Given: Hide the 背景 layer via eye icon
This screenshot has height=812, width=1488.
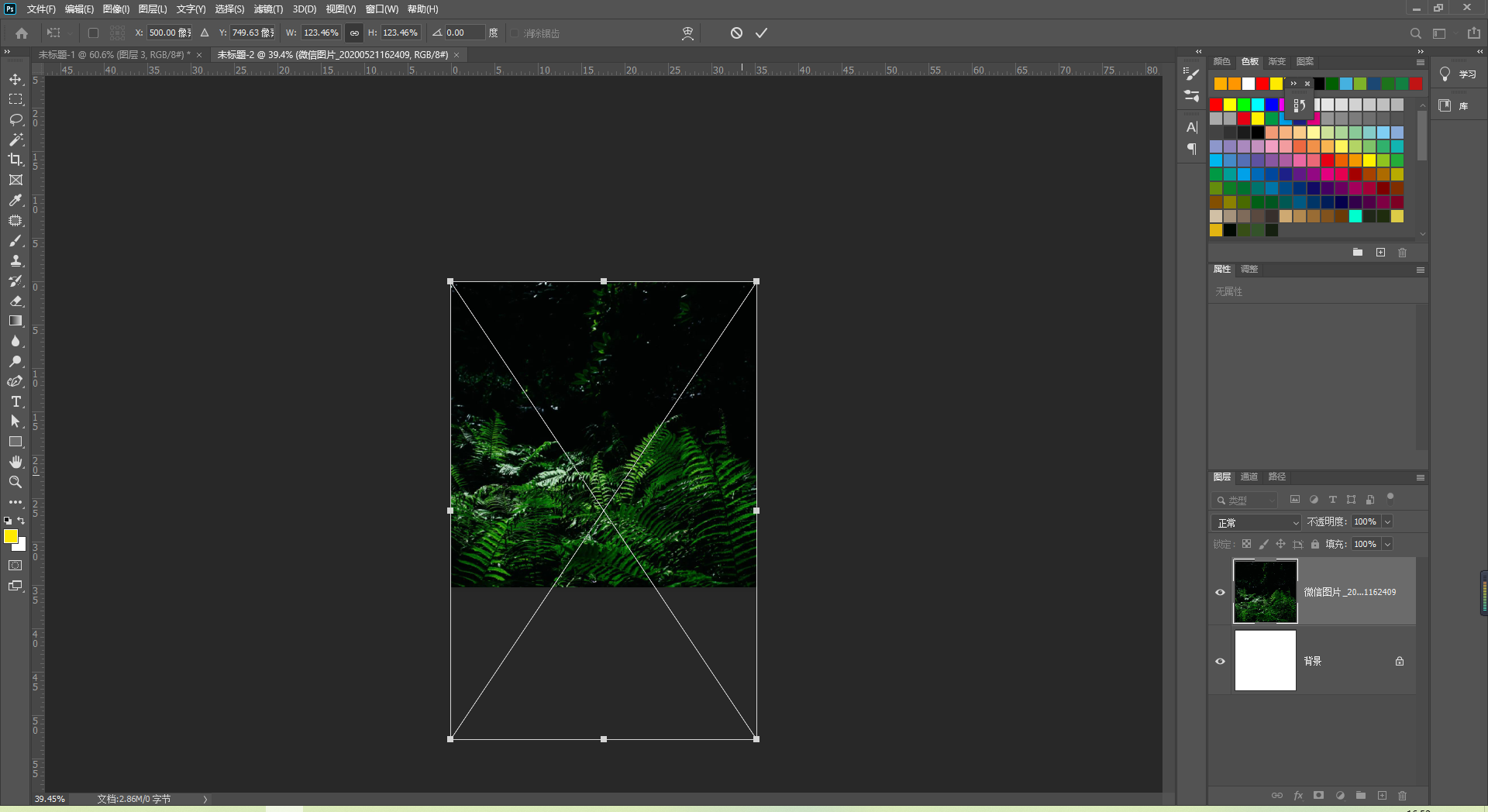Looking at the screenshot, I should (x=1220, y=661).
